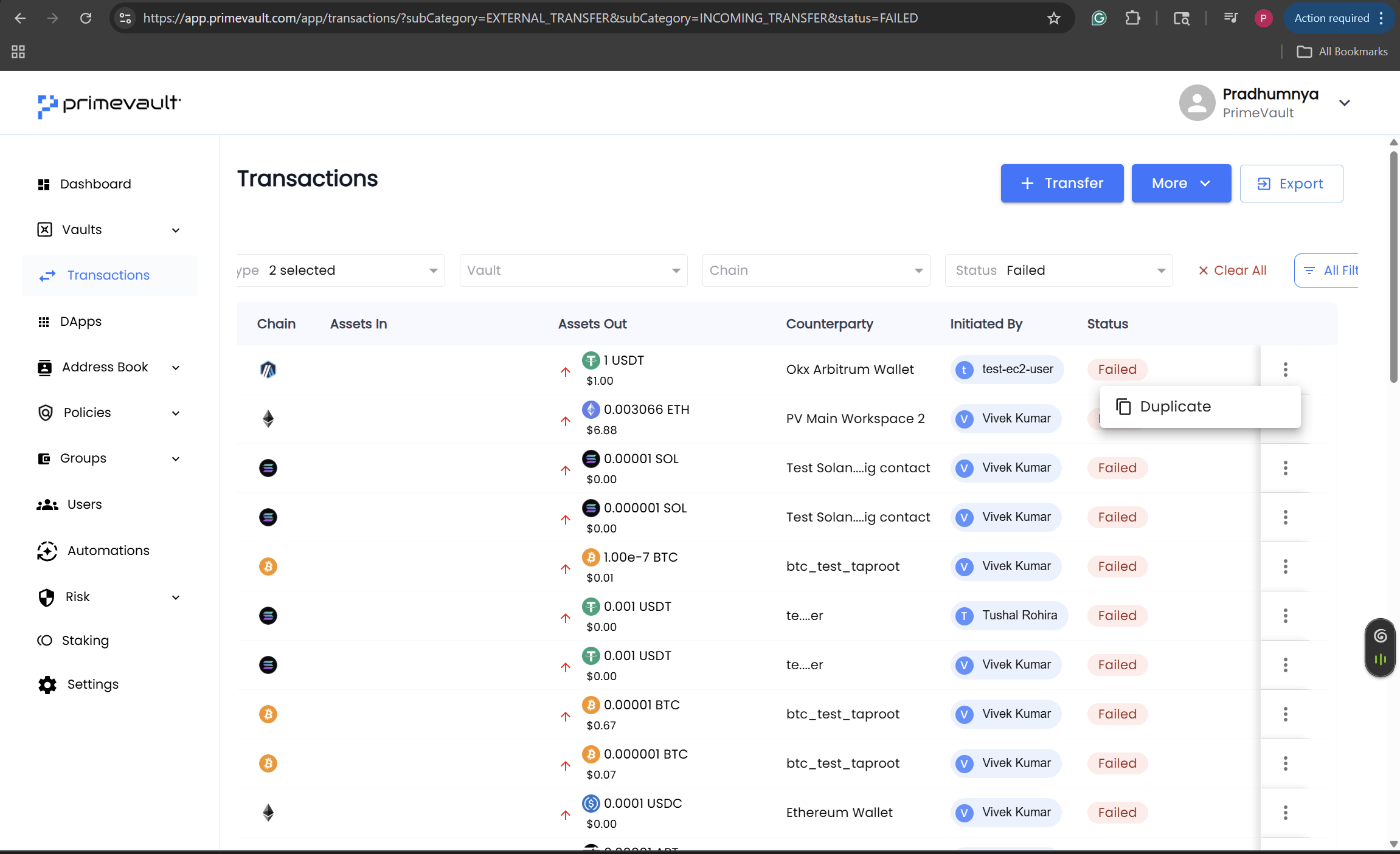
Task: Click the Action required browser button
Action: 1338,18
